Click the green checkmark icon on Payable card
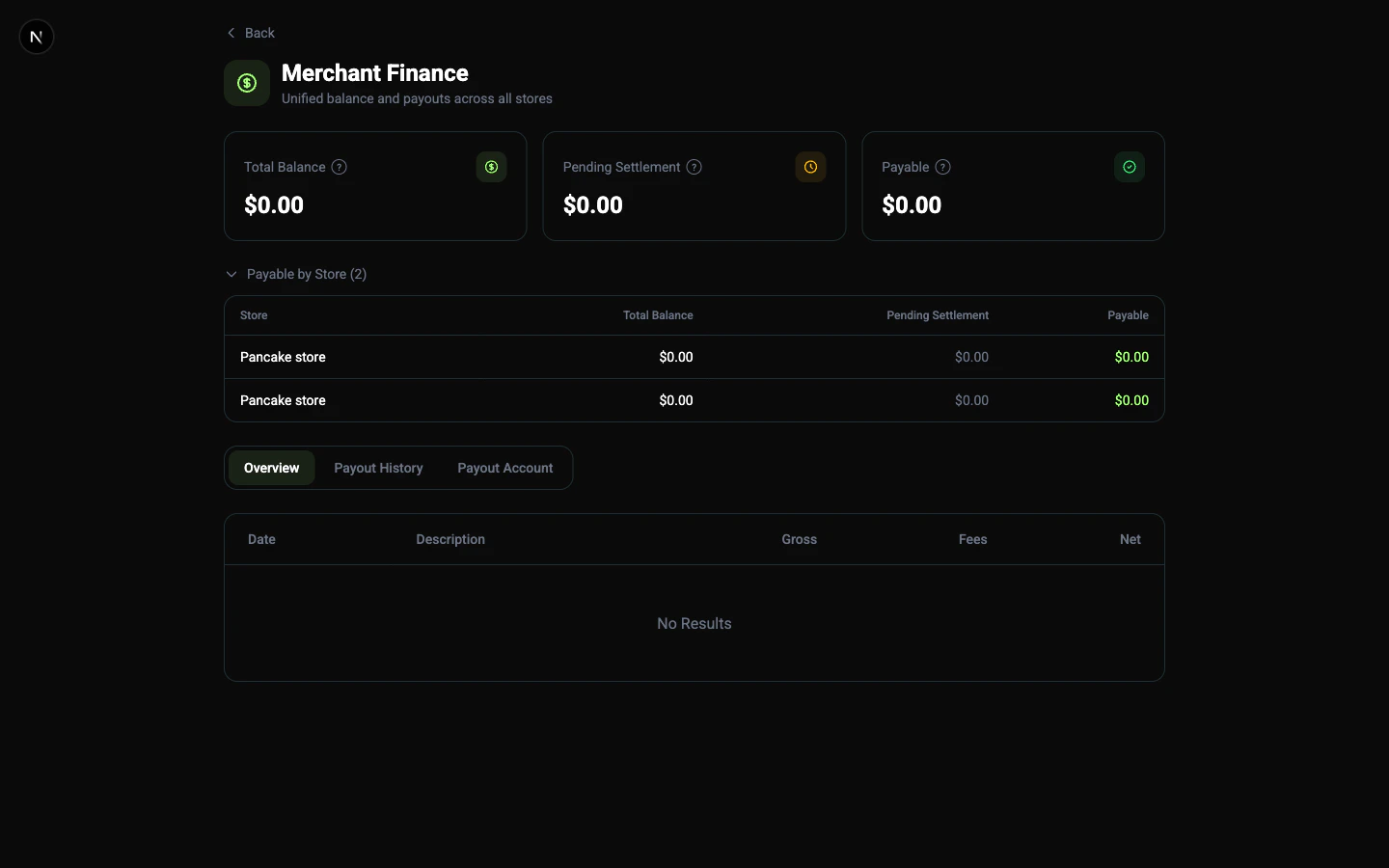1389x868 pixels. click(1129, 167)
